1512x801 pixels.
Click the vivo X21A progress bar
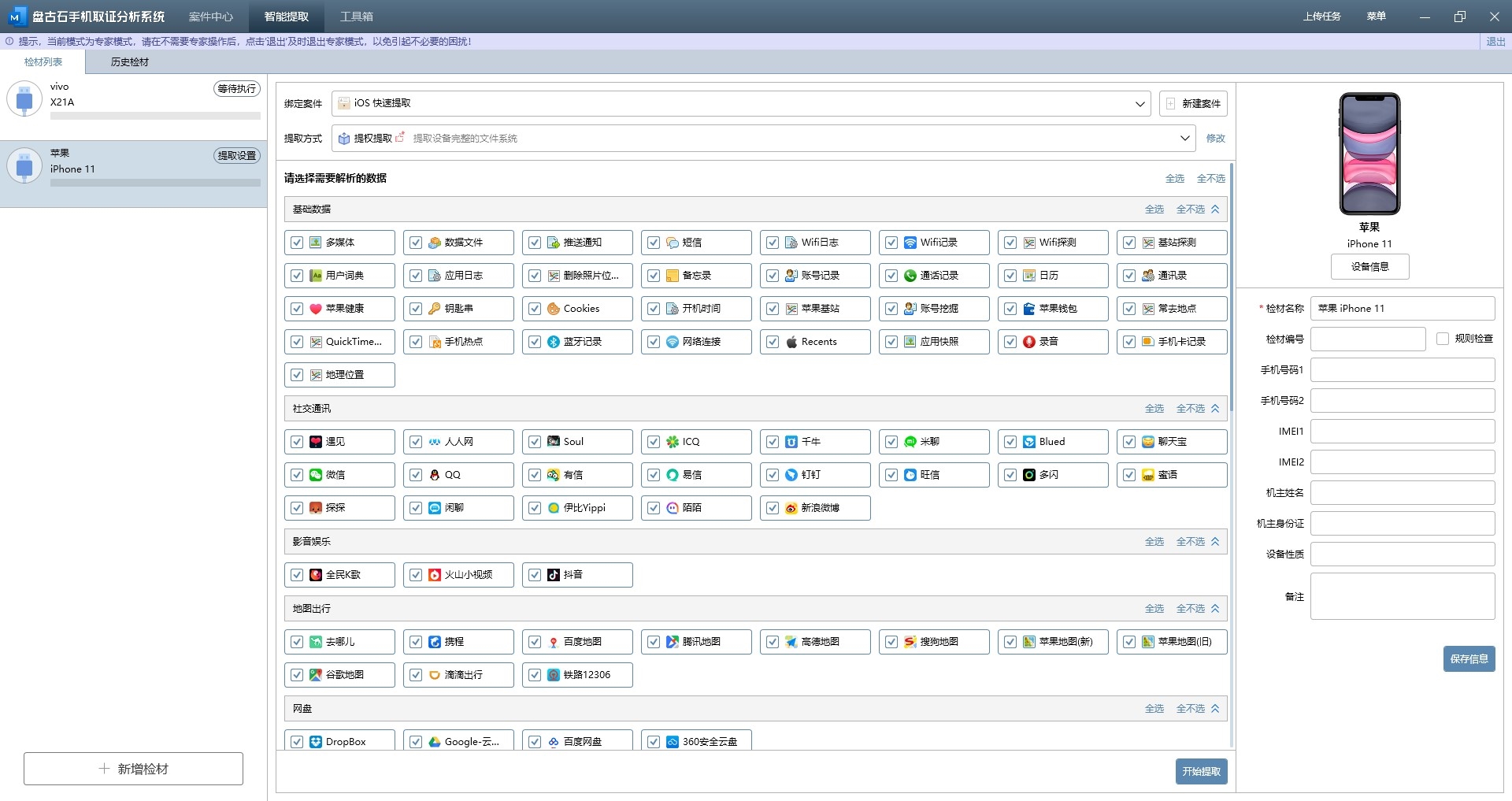(x=155, y=116)
